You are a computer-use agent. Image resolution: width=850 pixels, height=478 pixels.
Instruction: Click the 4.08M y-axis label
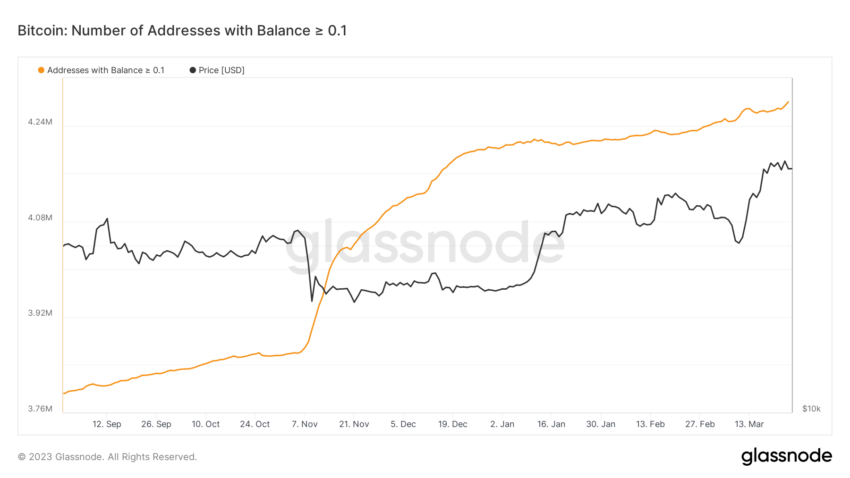coord(40,217)
